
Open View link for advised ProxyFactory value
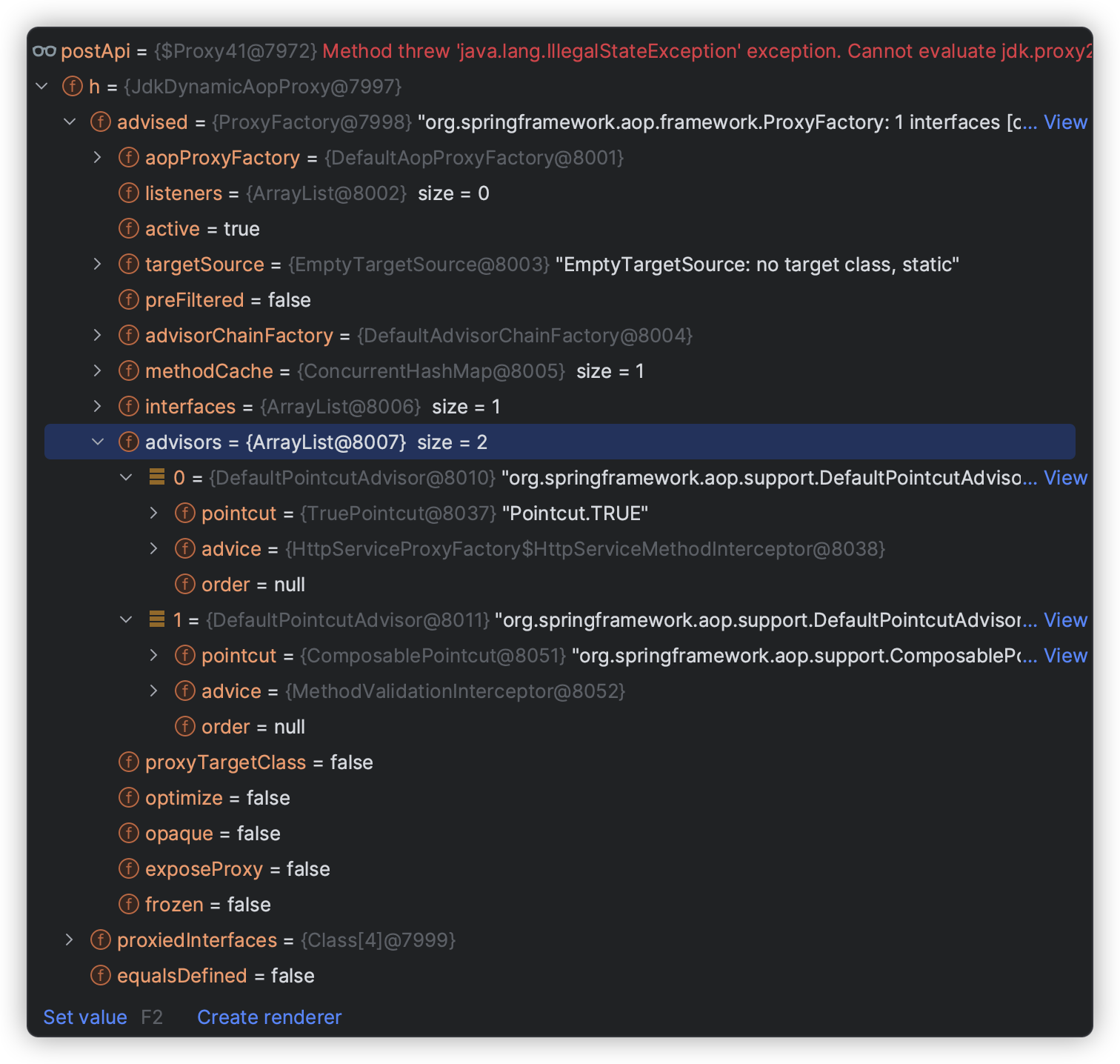[x=1065, y=122]
